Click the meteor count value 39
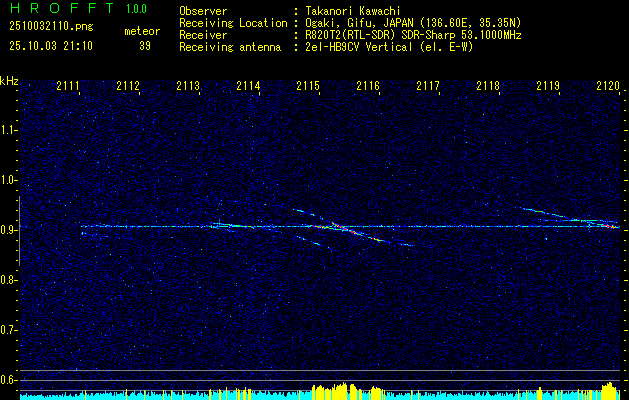Image resolution: width=629 pixels, height=400 pixels. 145,46
